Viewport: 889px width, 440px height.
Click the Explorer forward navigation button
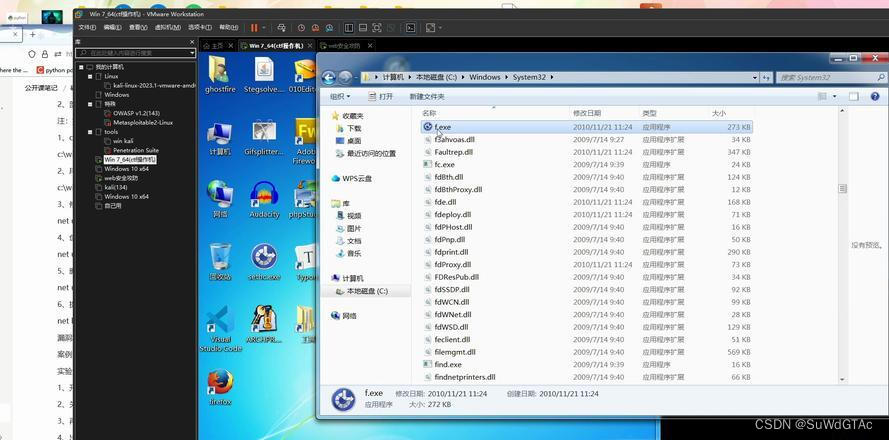click(345, 77)
